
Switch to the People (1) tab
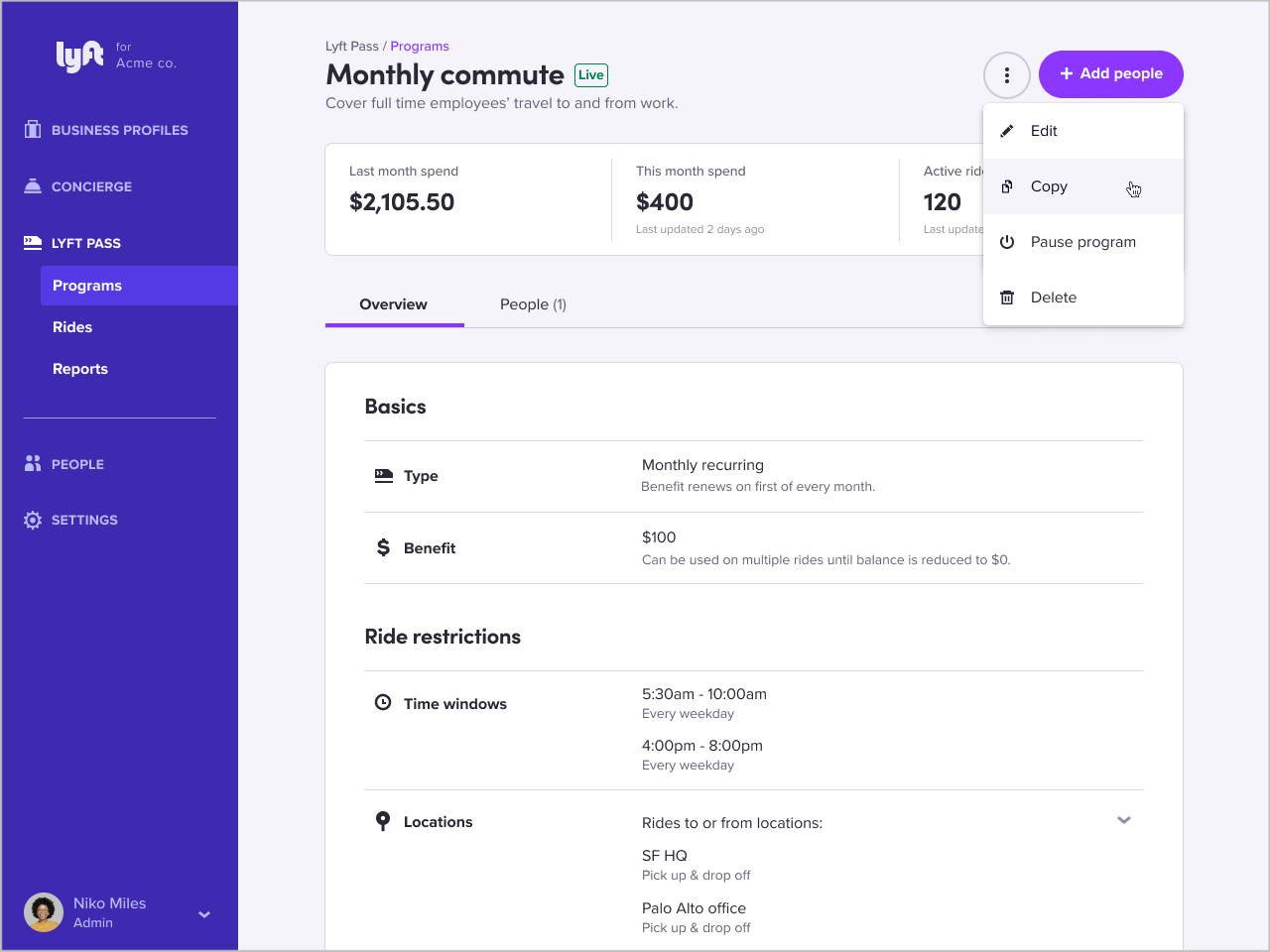[533, 304]
